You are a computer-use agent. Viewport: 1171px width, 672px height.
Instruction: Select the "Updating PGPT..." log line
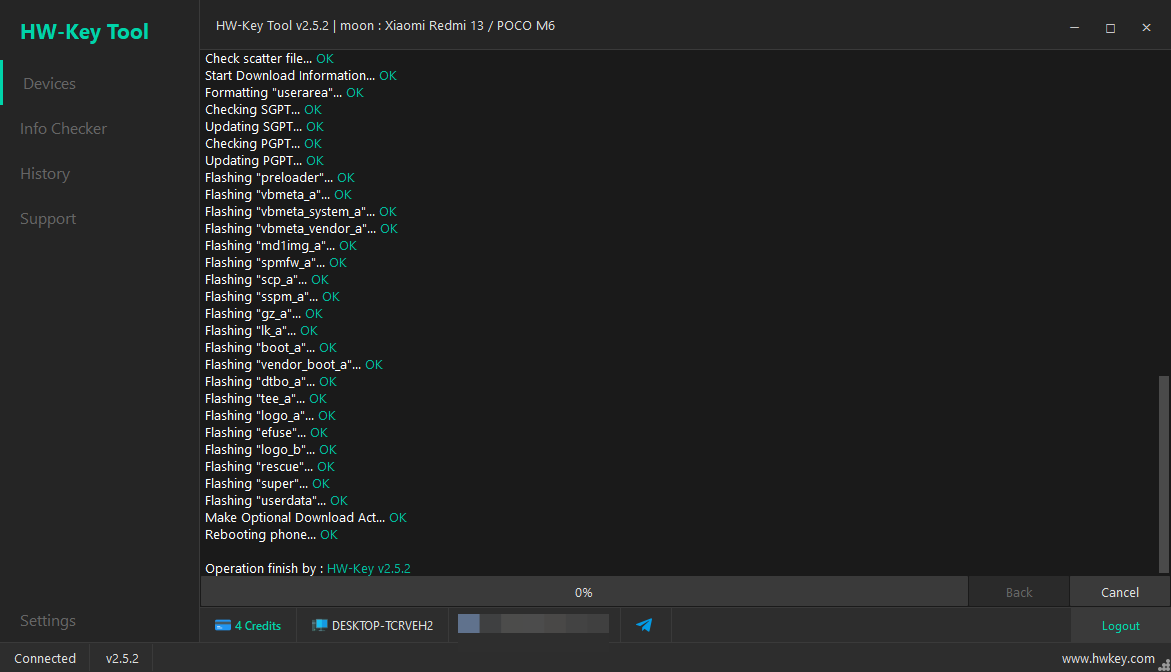coord(264,161)
